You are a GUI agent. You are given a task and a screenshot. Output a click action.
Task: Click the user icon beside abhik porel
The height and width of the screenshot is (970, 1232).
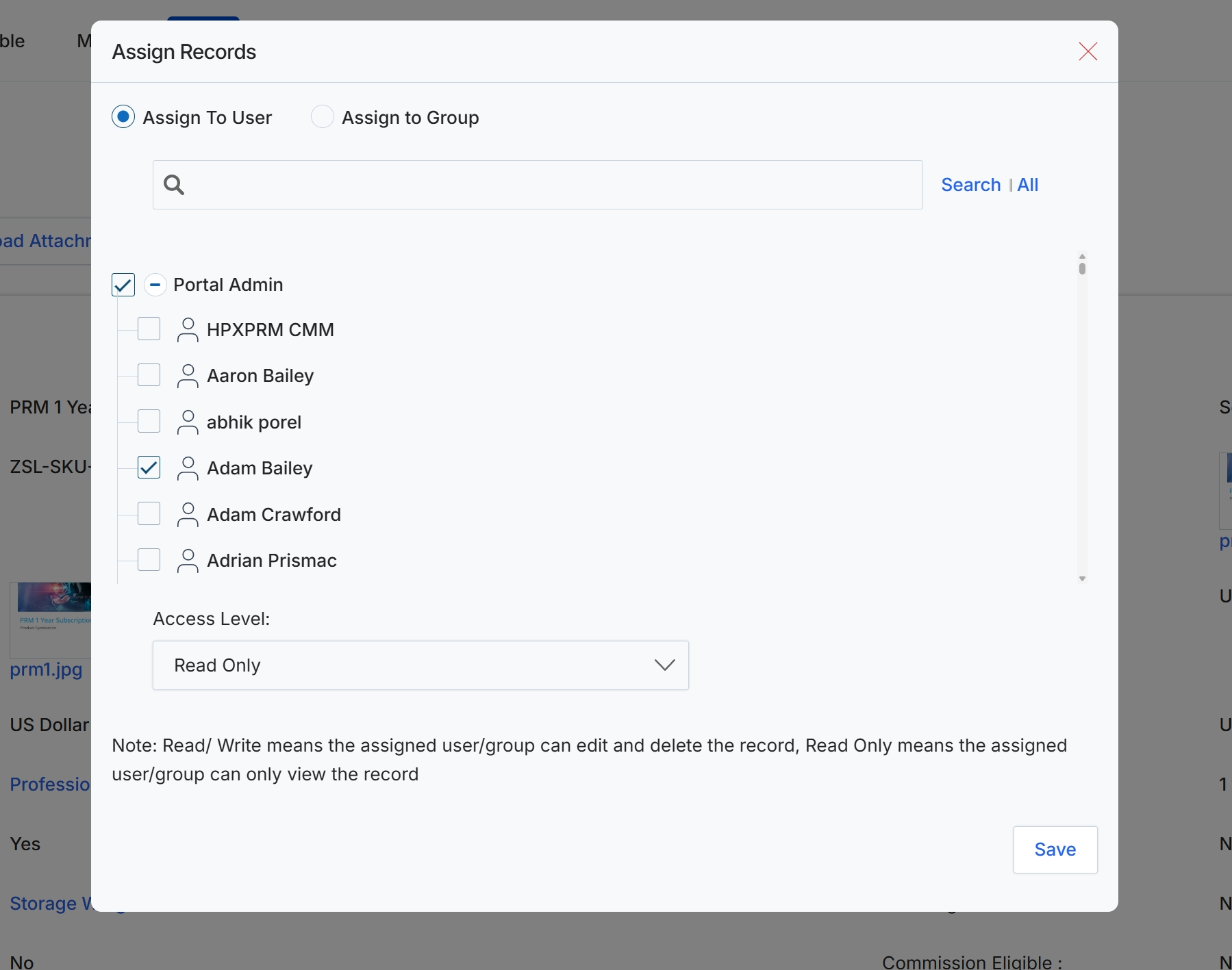[x=188, y=422]
